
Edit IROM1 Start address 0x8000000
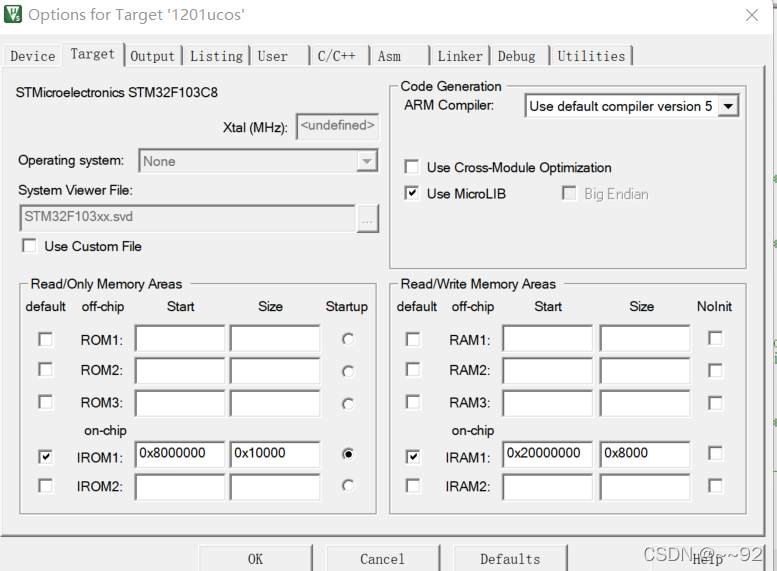coord(180,455)
